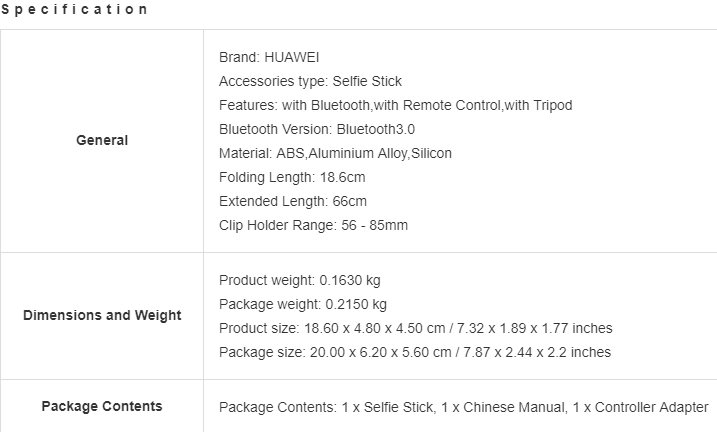Click Package weight: 0.2150 kg line

click(303, 304)
